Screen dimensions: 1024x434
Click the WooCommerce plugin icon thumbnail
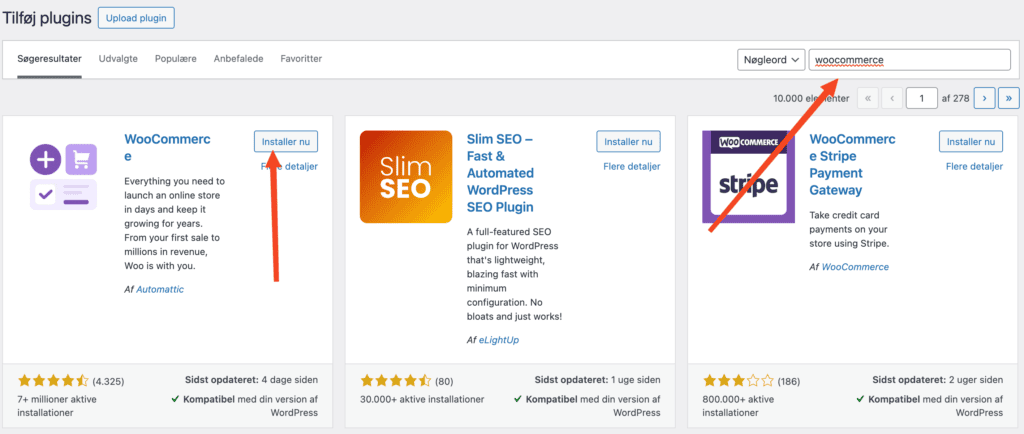click(x=63, y=178)
